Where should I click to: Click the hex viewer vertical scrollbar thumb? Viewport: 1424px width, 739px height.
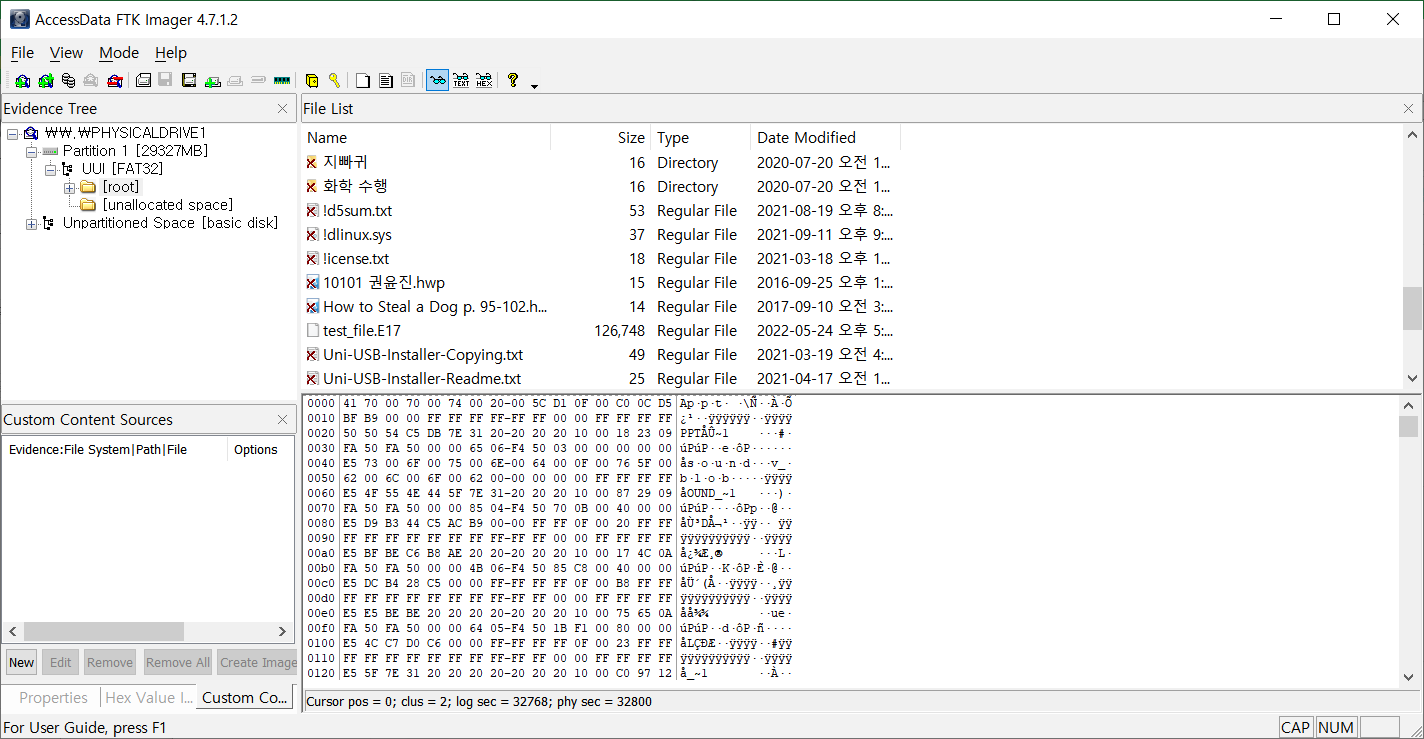pos(1408,427)
